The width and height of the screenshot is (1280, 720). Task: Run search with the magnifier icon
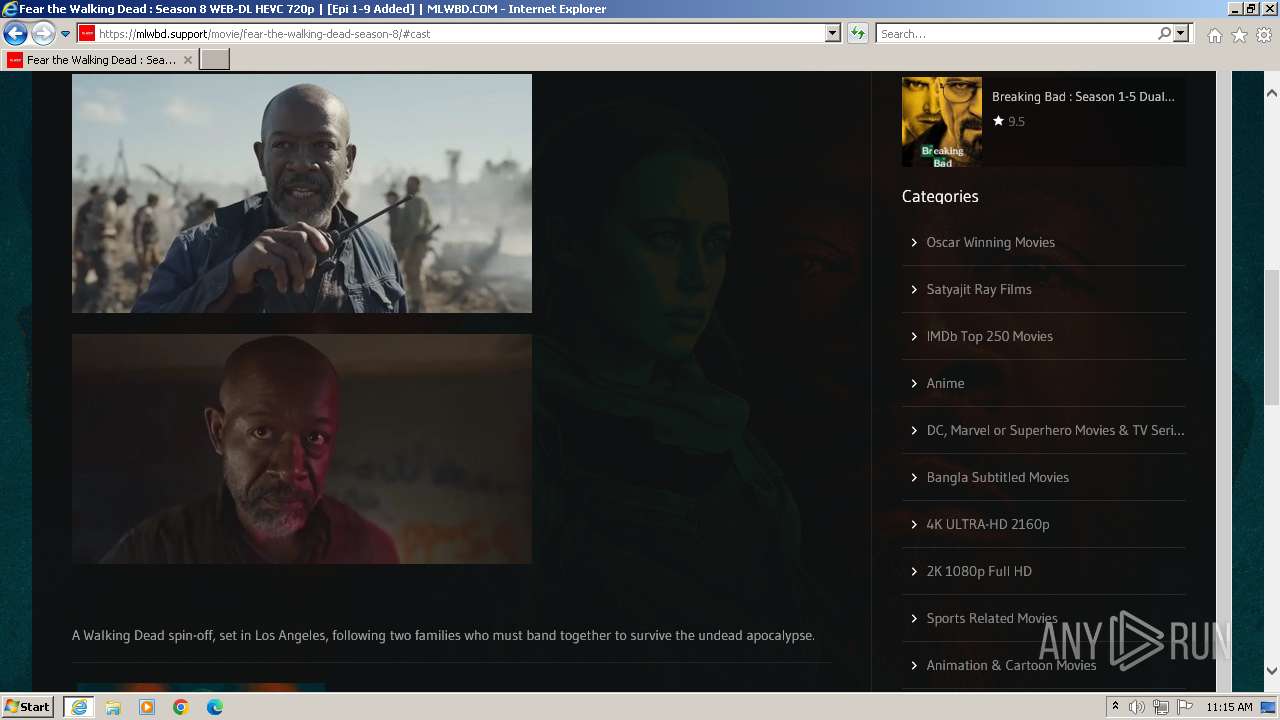pyautogui.click(x=1164, y=34)
